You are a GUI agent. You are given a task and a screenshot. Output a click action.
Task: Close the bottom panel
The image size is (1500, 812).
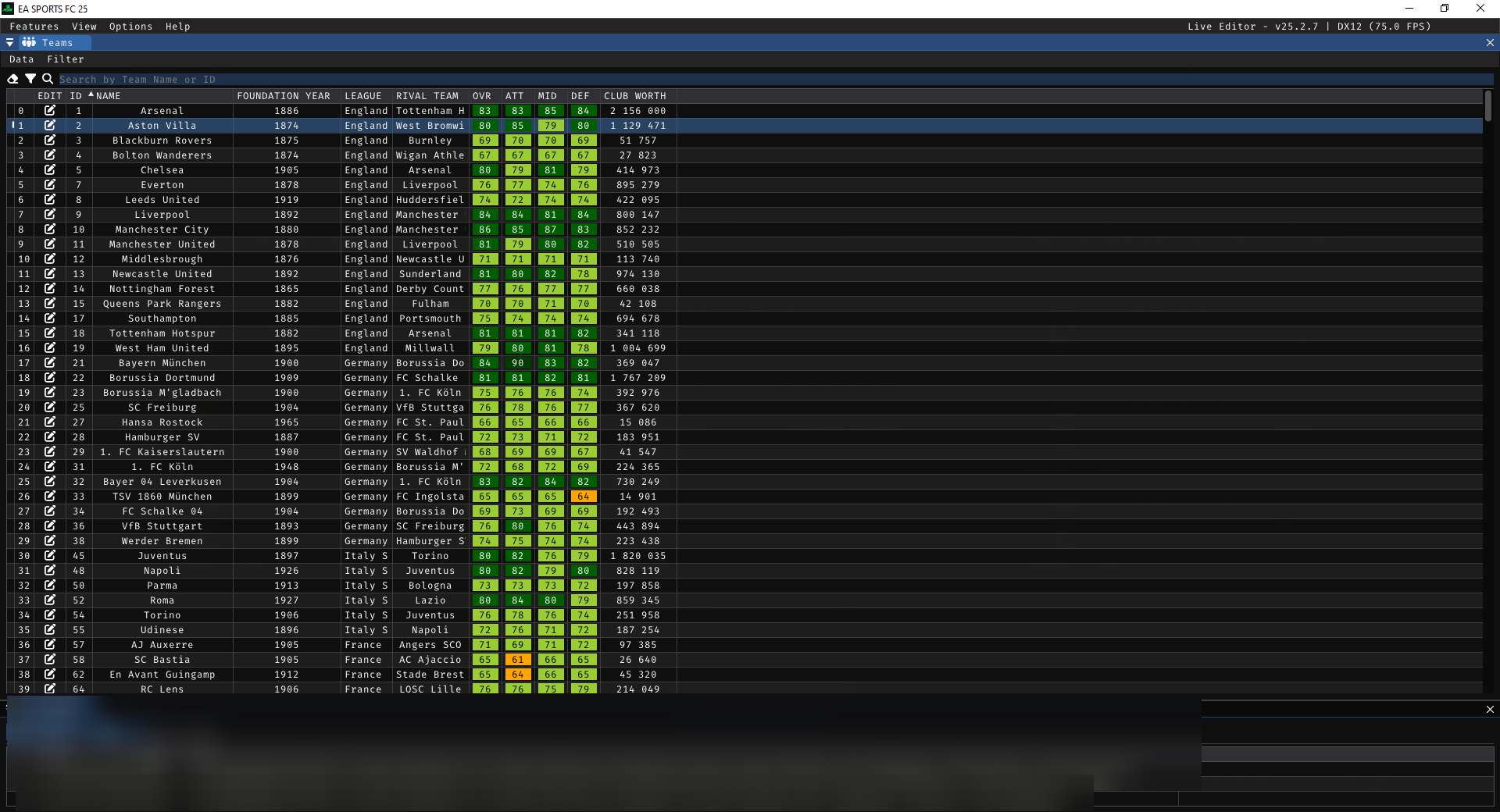pyautogui.click(x=1490, y=710)
